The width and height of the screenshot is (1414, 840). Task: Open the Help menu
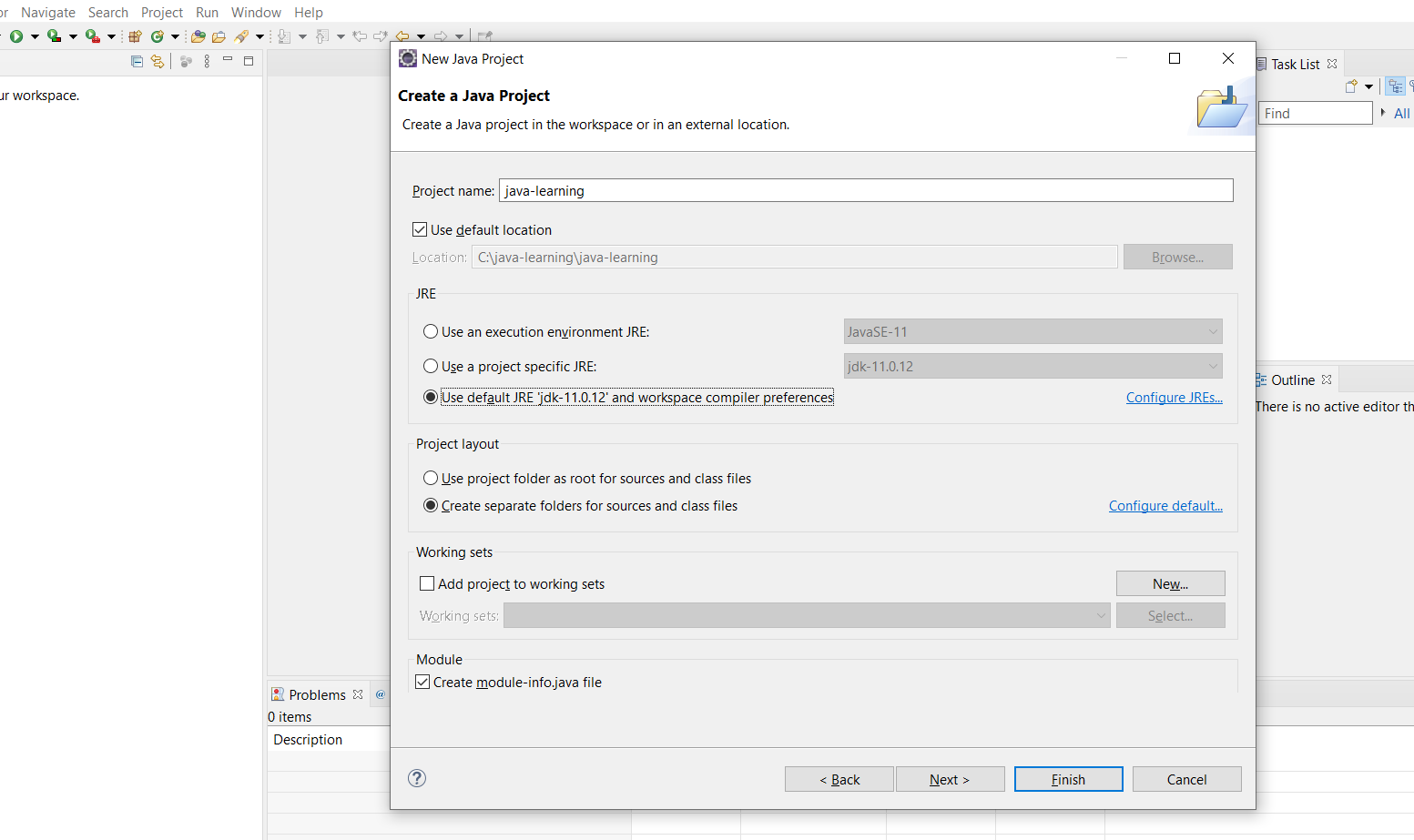point(309,12)
